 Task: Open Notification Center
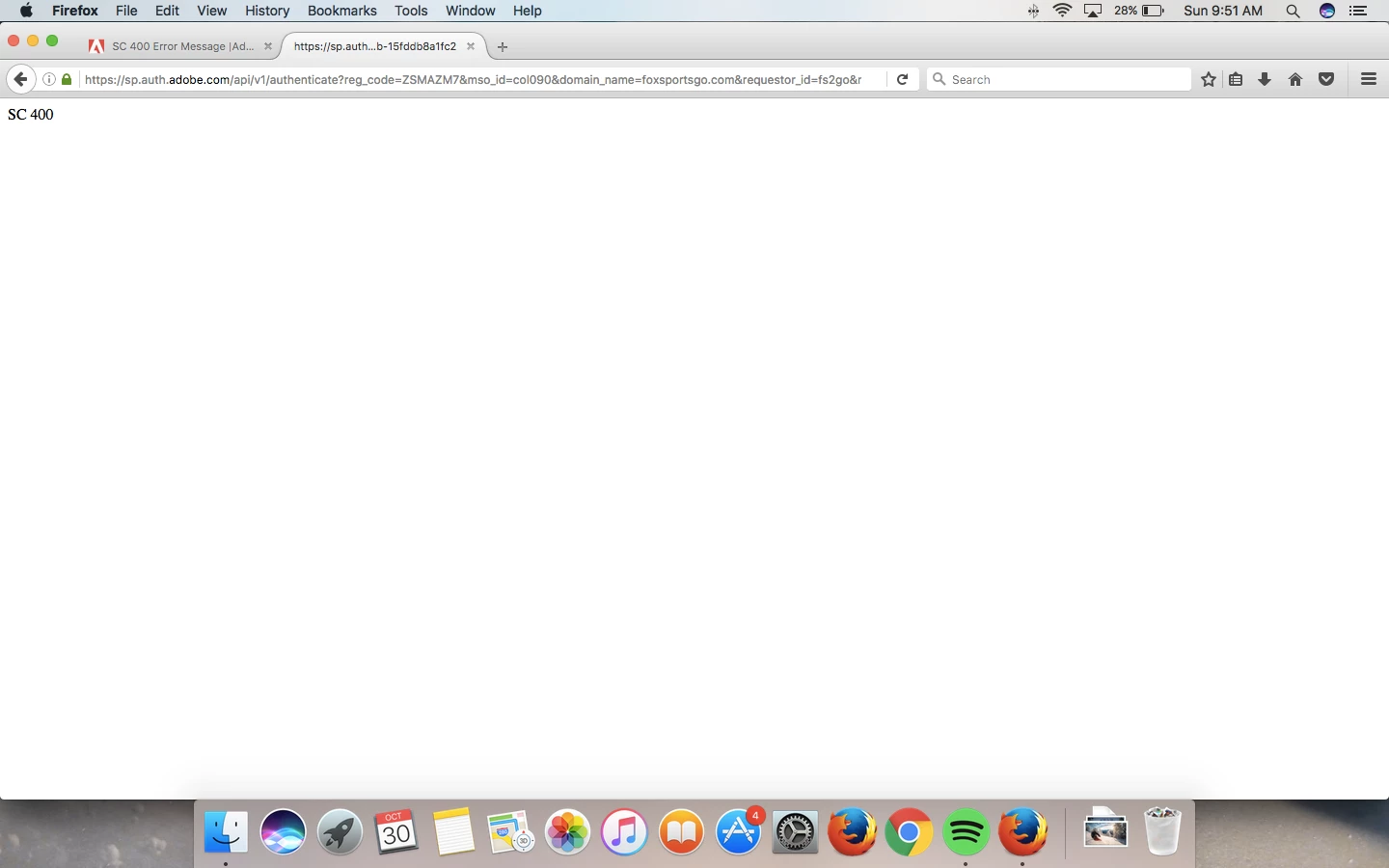pyautogui.click(x=1359, y=11)
